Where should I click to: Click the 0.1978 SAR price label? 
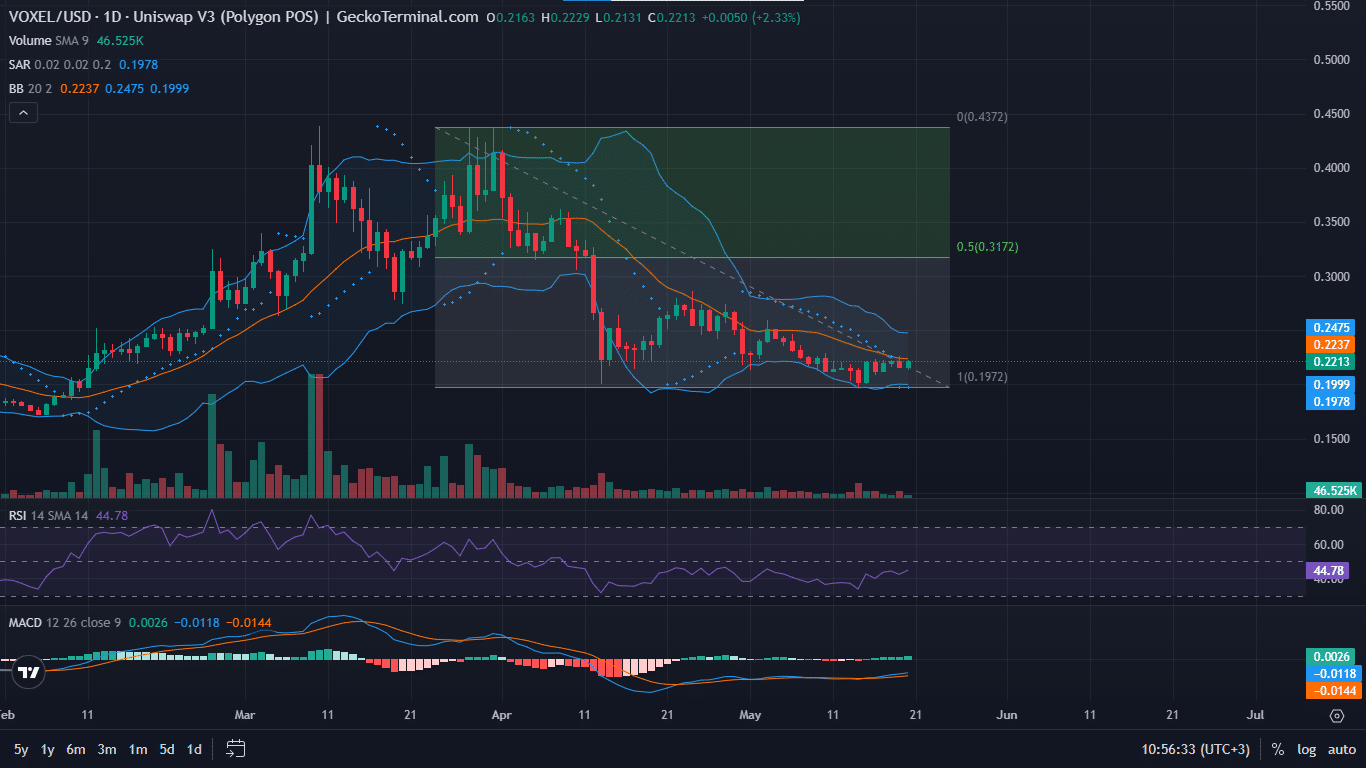(1333, 401)
